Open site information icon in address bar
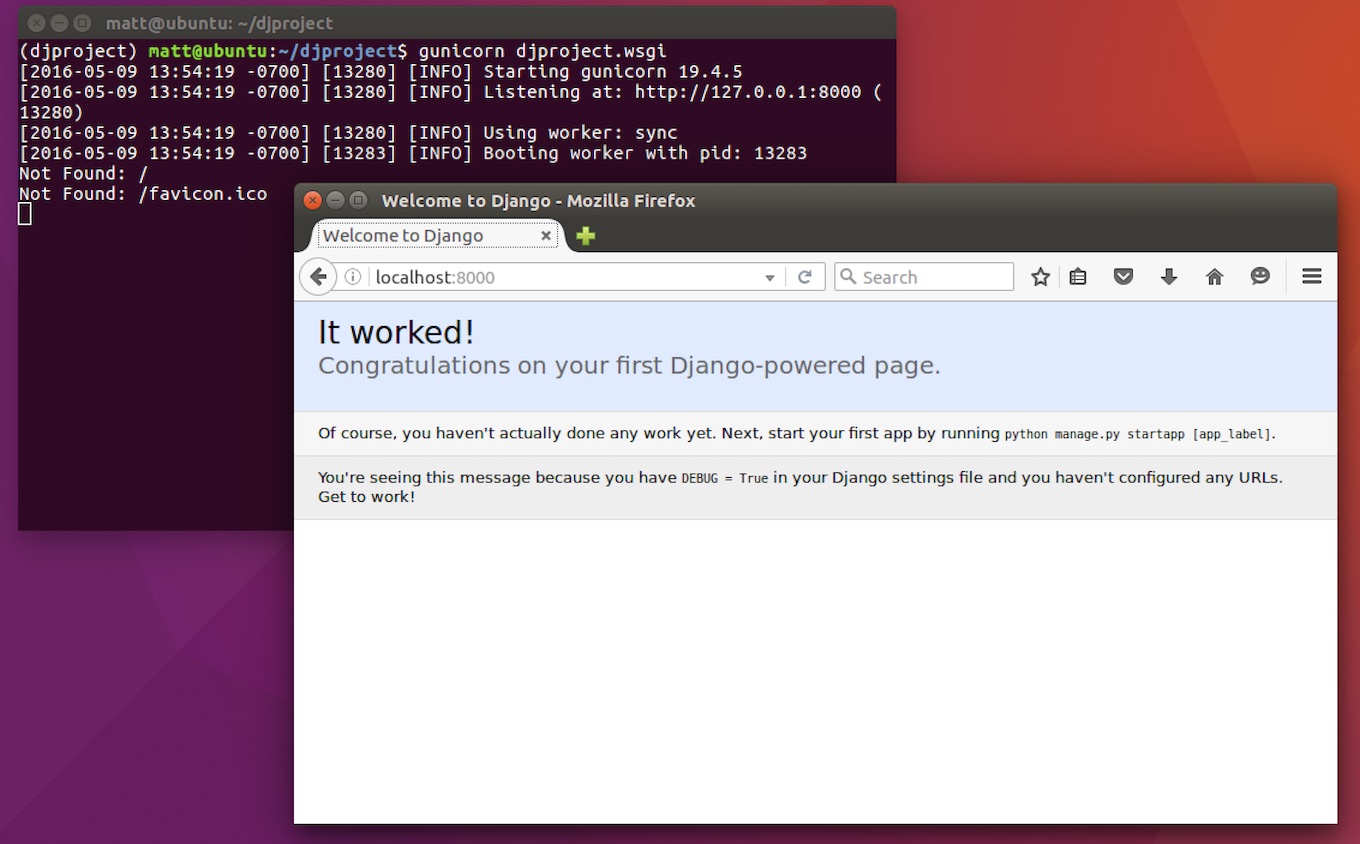The width and height of the screenshot is (1360, 844). (x=353, y=277)
